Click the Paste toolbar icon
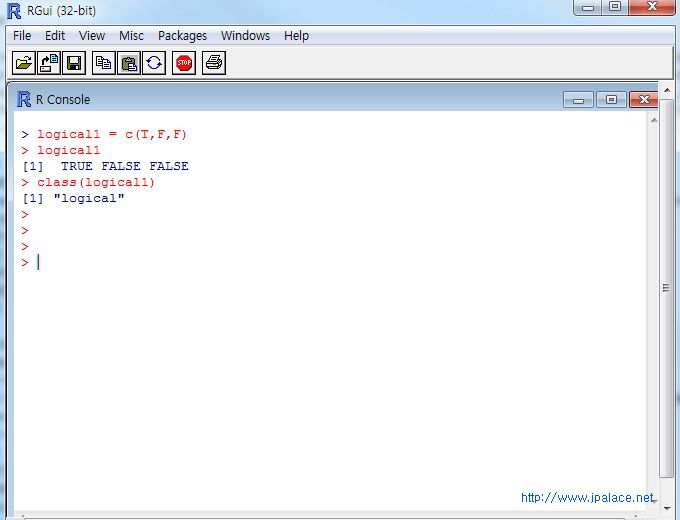This screenshot has width=680, height=520. tap(129, 63)
